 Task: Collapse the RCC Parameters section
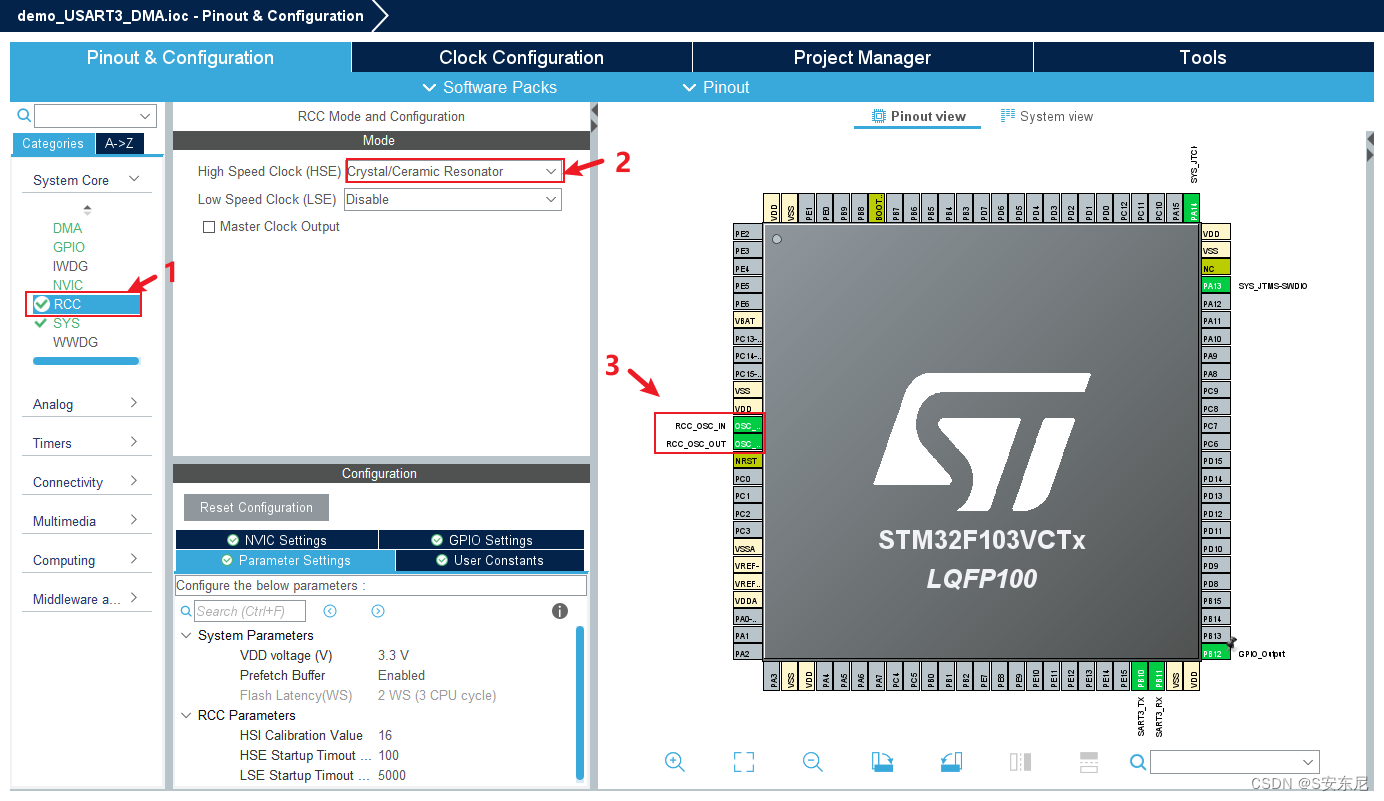(186, 715)
